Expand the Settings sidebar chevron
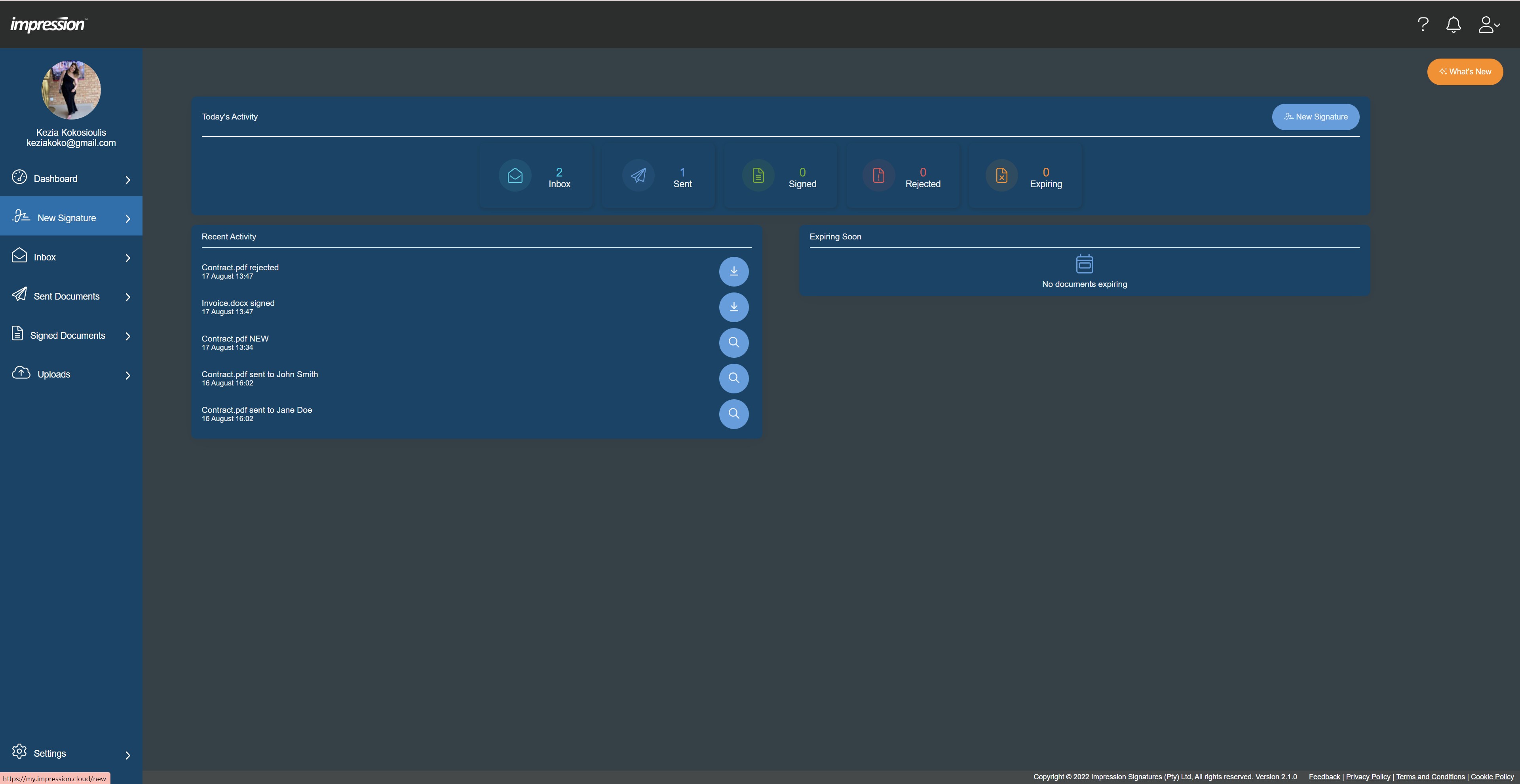This screenshot has width=1520, height=784. coord(127,755)
